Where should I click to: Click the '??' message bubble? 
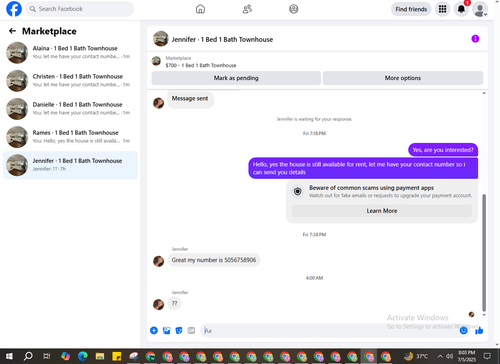tap(174, 303)
